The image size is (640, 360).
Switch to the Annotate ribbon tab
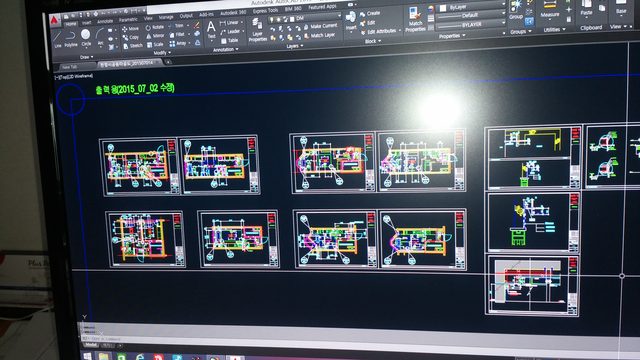tap(105, 21)
